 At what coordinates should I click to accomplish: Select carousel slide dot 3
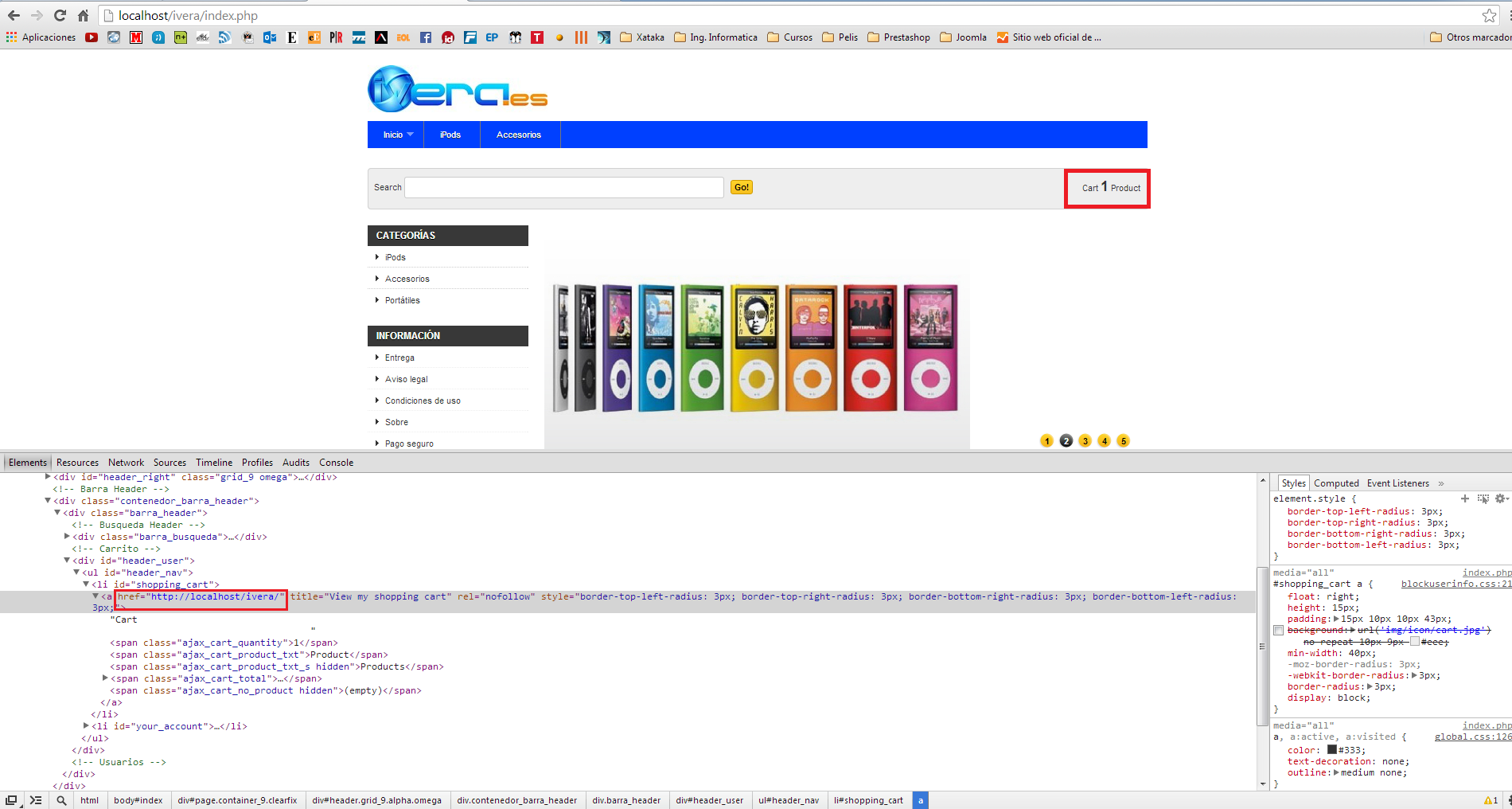[1085, 441]
